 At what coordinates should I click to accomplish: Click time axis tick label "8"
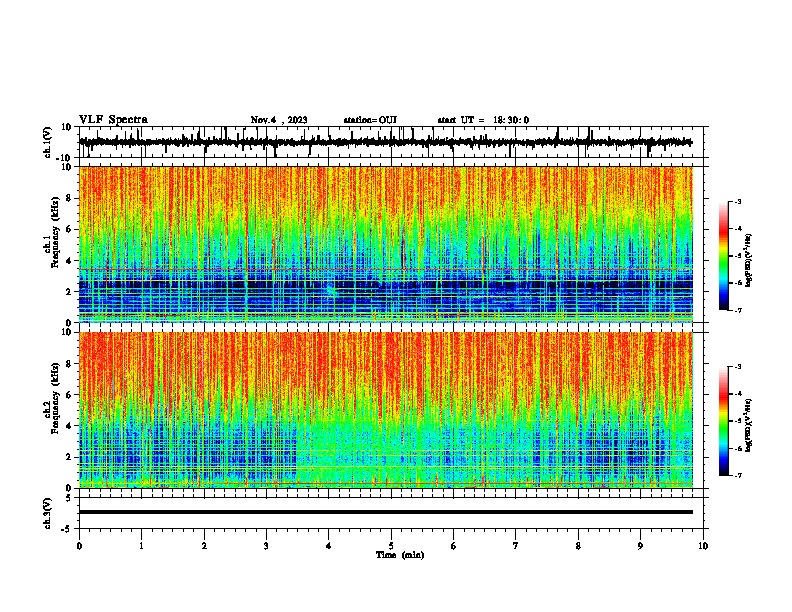point(578,546)
